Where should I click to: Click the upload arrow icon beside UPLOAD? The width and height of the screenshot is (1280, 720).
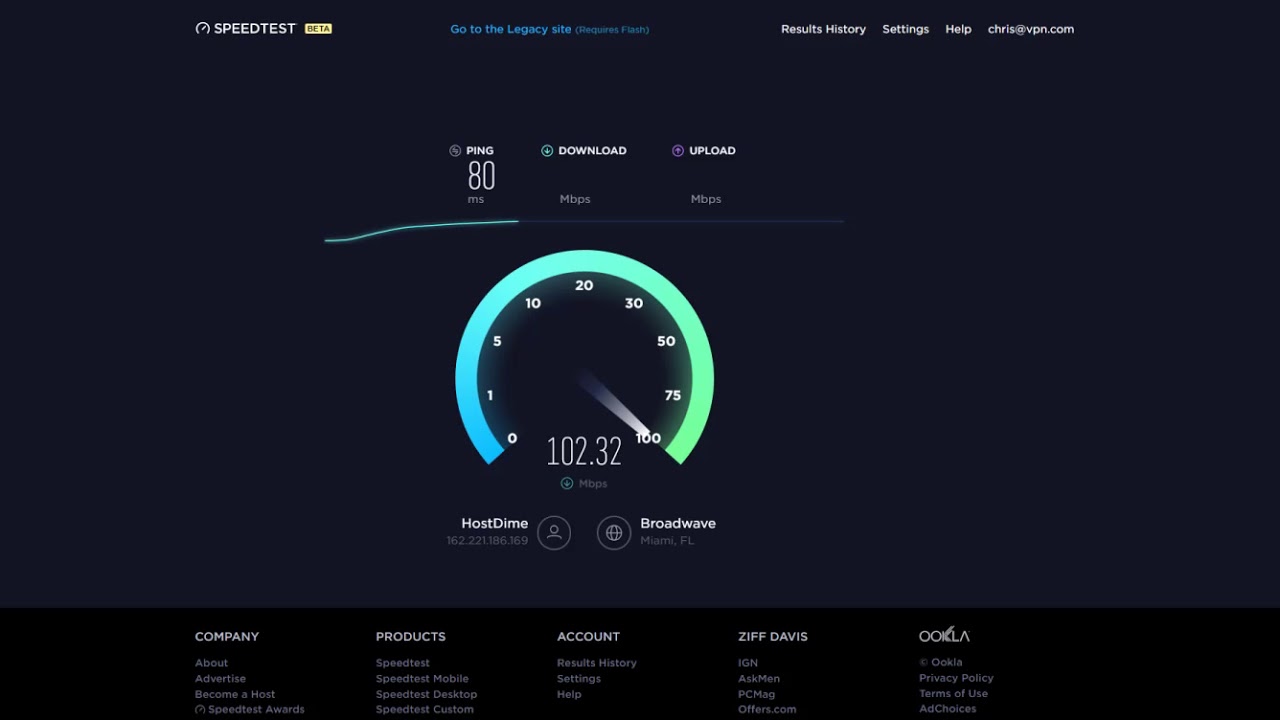(x=678, y=151)
